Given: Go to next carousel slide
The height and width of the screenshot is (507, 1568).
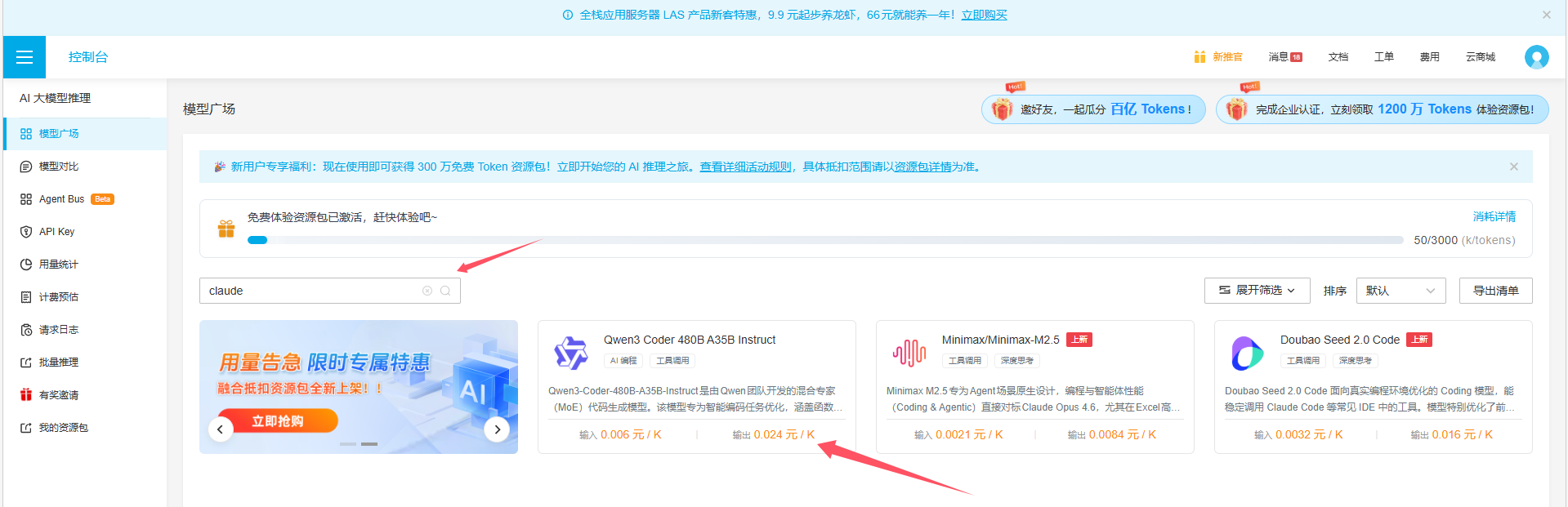Looking at the screenshot, I should 497,429.
